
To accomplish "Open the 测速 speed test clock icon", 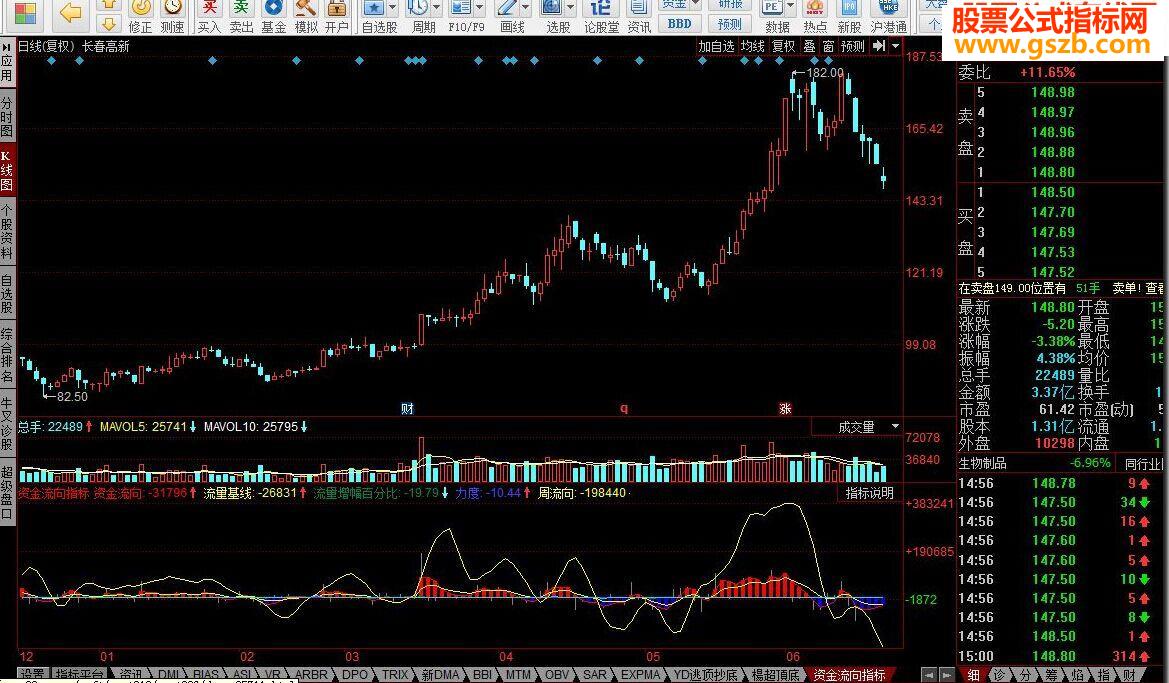I will pos(172,7).
